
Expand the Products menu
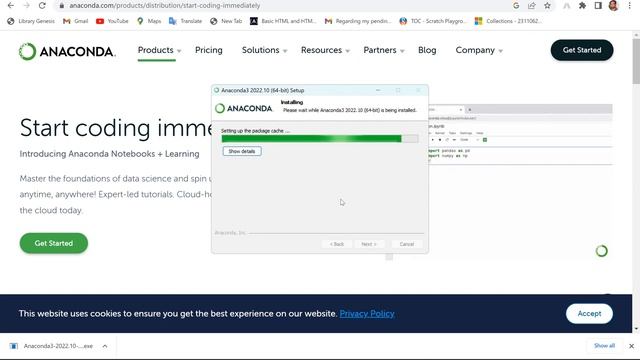159,50
